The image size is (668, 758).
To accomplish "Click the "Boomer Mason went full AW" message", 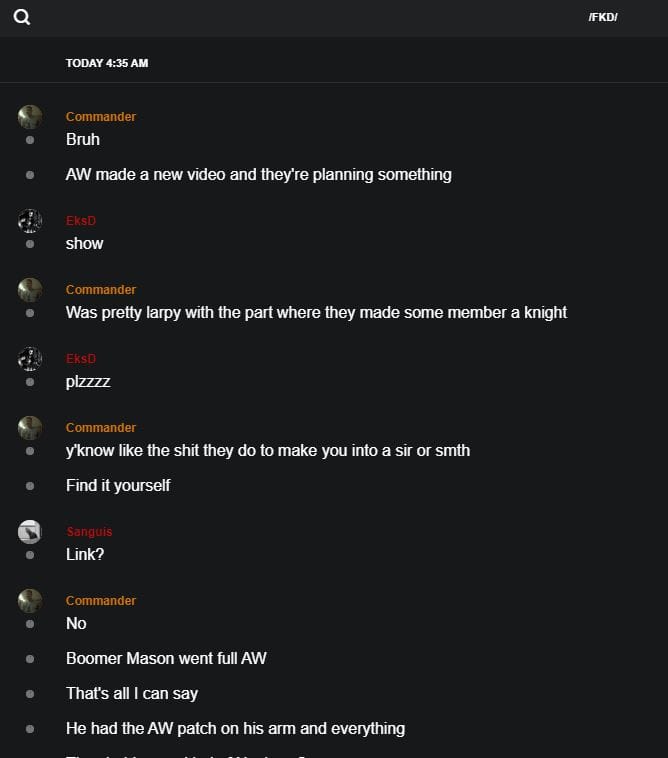I will 166,659.
